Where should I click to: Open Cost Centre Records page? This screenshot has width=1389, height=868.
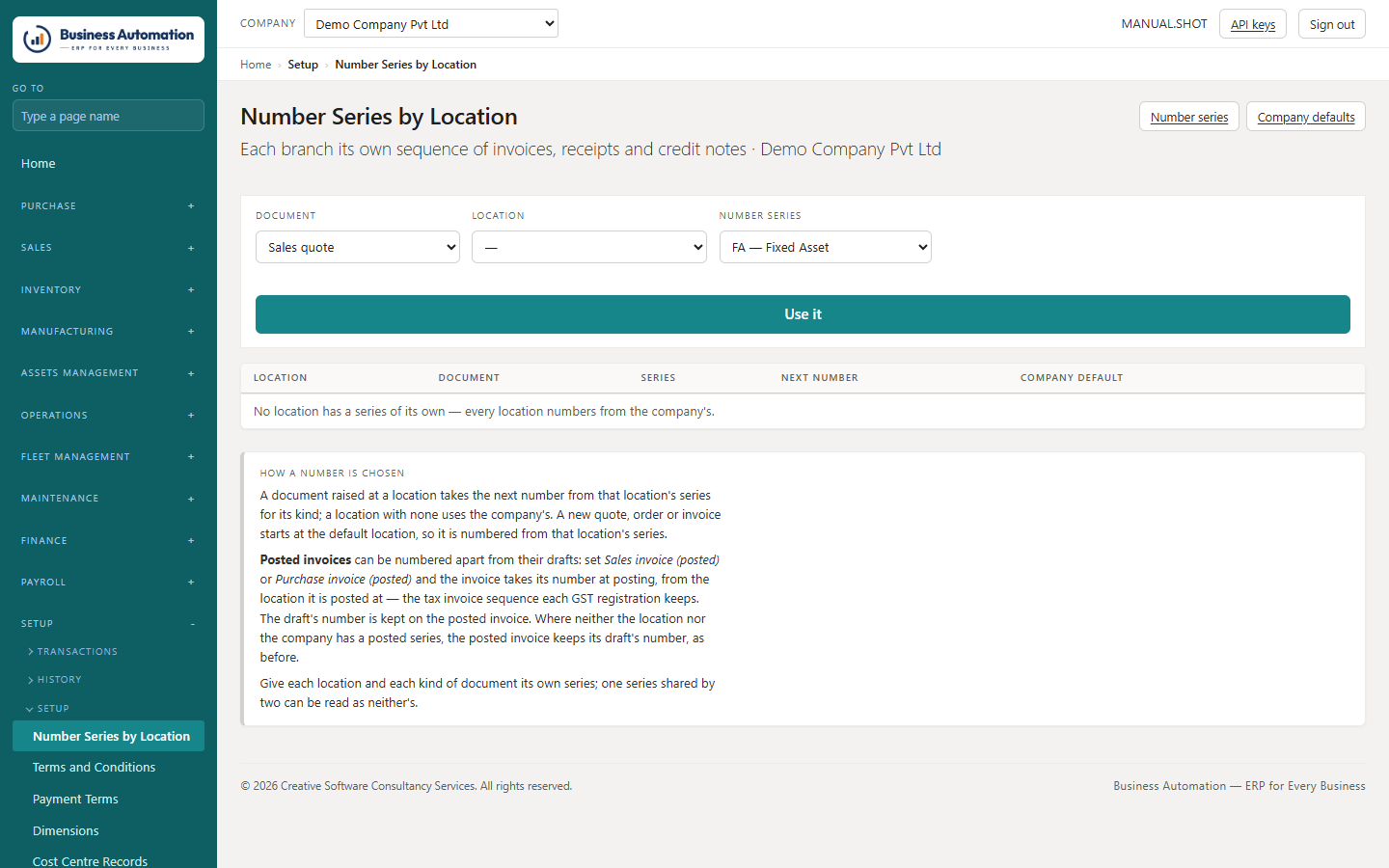click(108, 860)
